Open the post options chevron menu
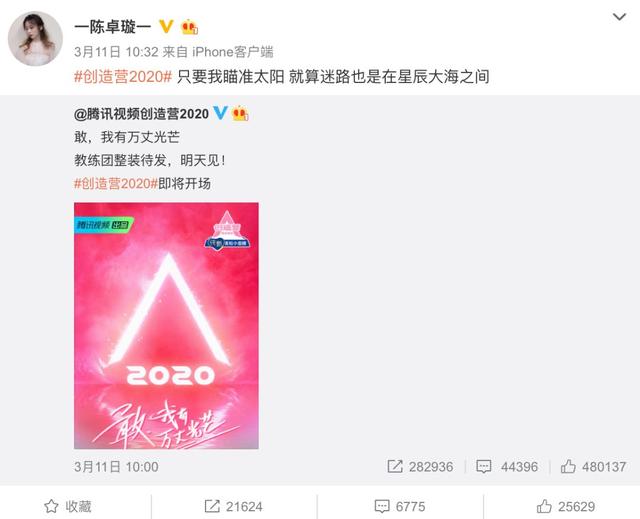640x519 pixels. click(619, 17)
